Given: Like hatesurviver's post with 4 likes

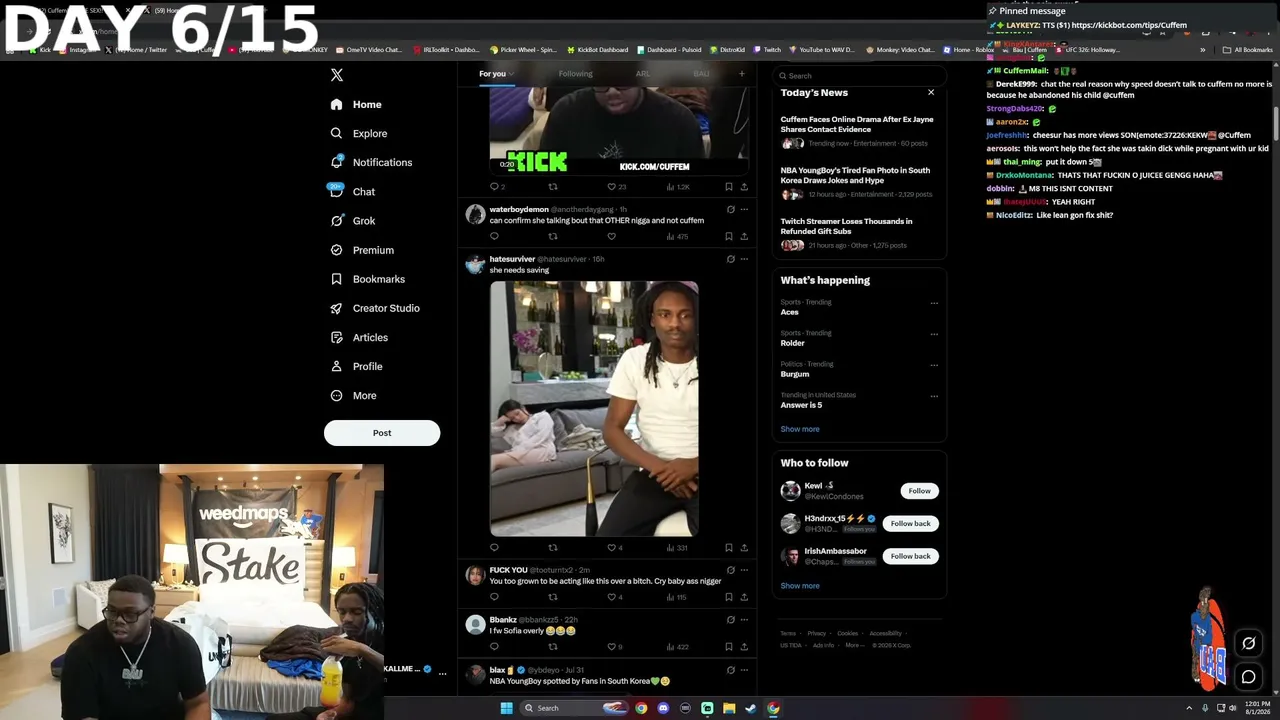Looking at the screenshot, I should click(614, 547).
